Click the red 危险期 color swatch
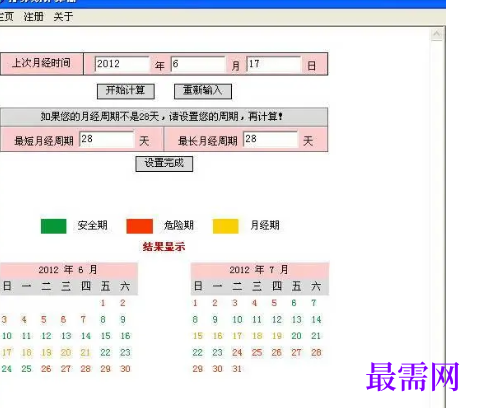This screenshot has height=408, width=478. pos(140,226)
